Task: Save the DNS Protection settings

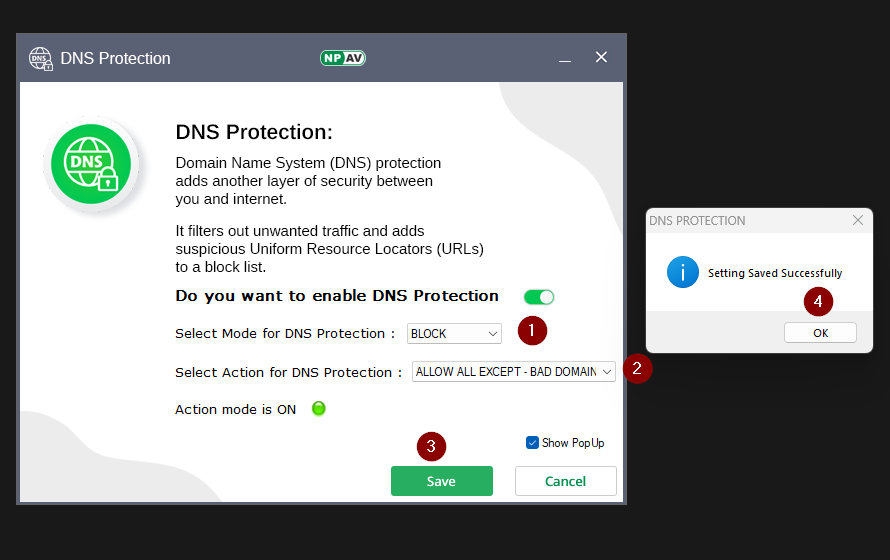Action: [x=441, y=481]
